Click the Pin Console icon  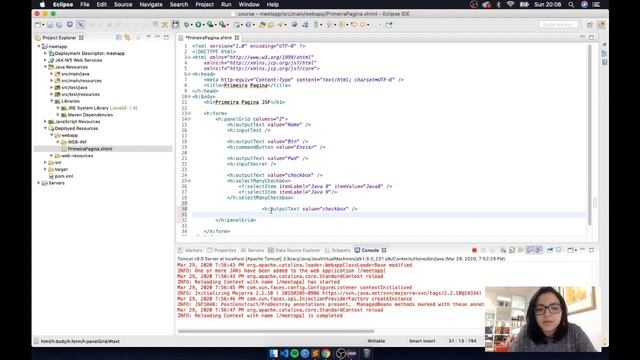(550, 250)
